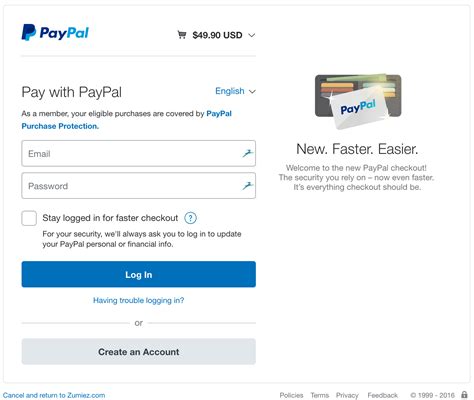Image resolution: width=474 pixels, height=400 pixels.
Task: Open the English language dropdown
Action: tap(235, 91)
